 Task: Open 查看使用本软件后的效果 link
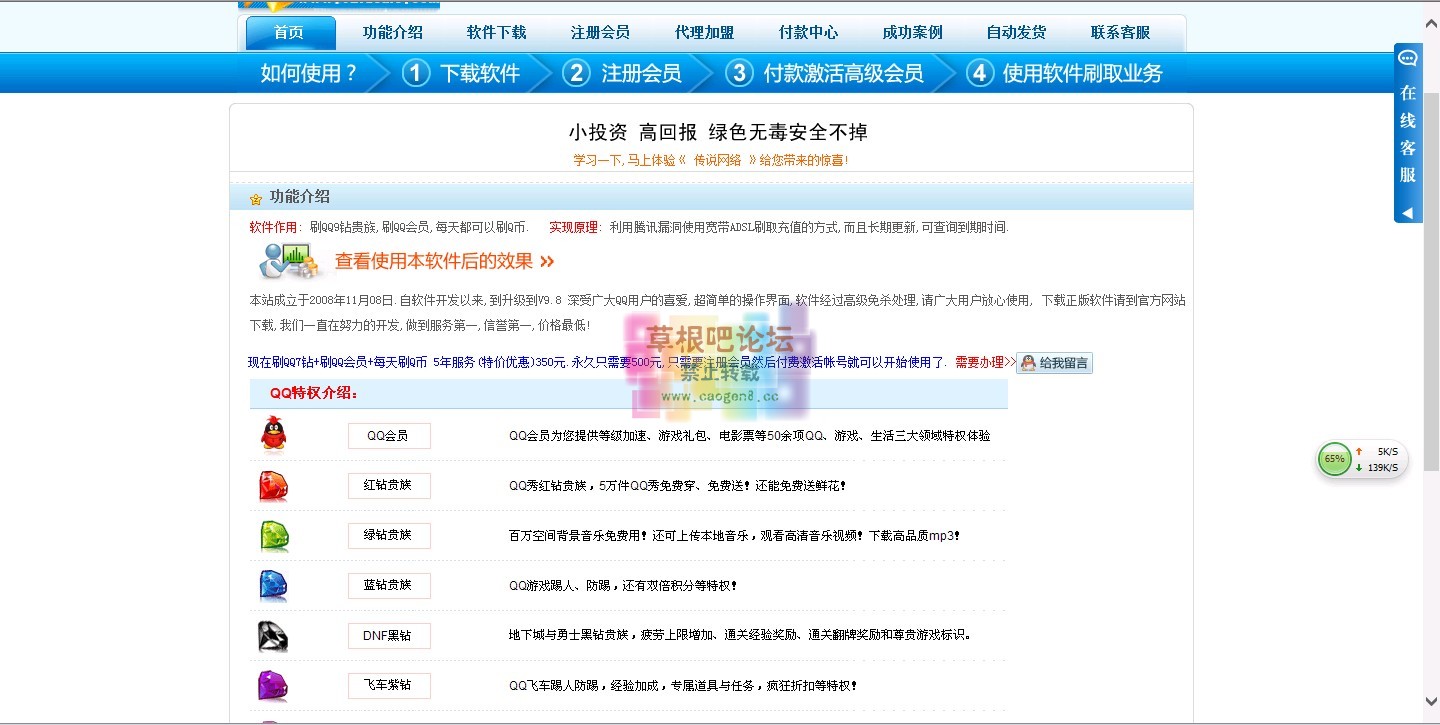[444, 262]
